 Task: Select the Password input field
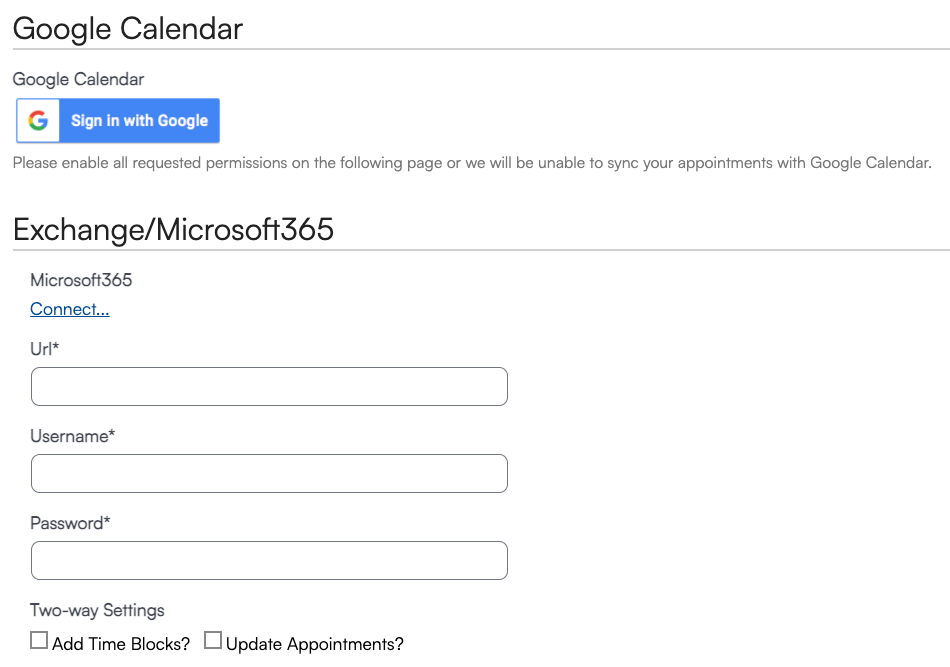pos(269,560)
